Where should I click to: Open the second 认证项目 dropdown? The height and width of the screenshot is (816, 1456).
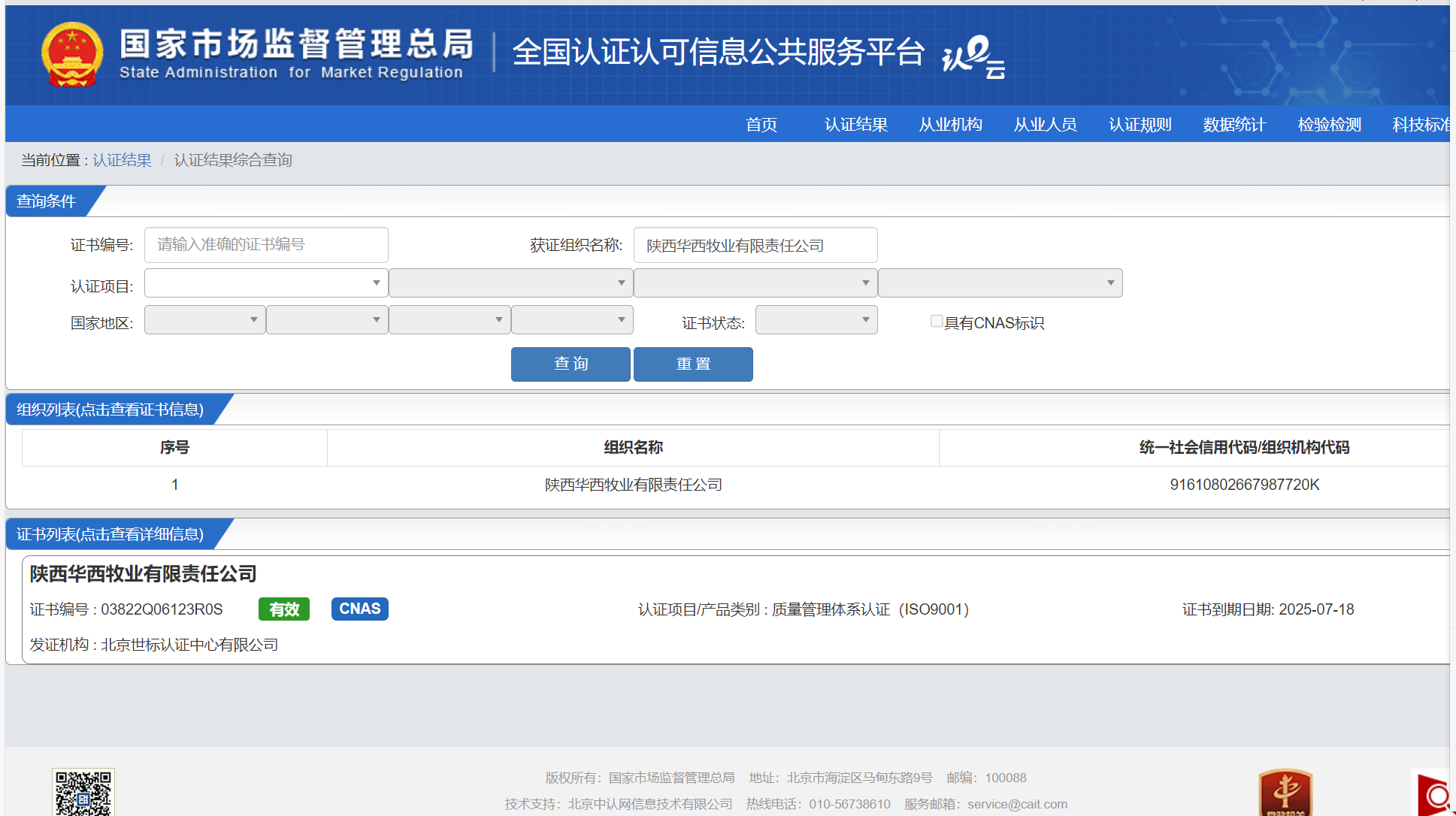click(510, 283)
